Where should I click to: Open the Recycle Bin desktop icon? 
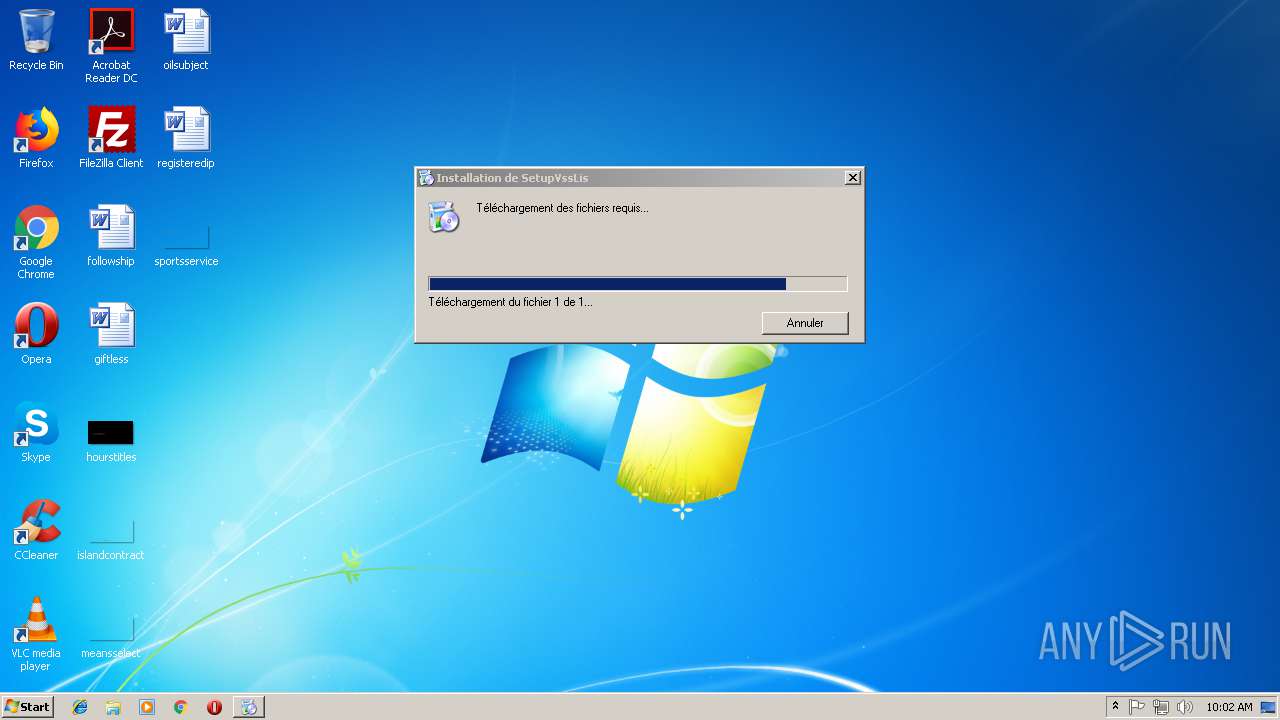(x=36, y=40)
